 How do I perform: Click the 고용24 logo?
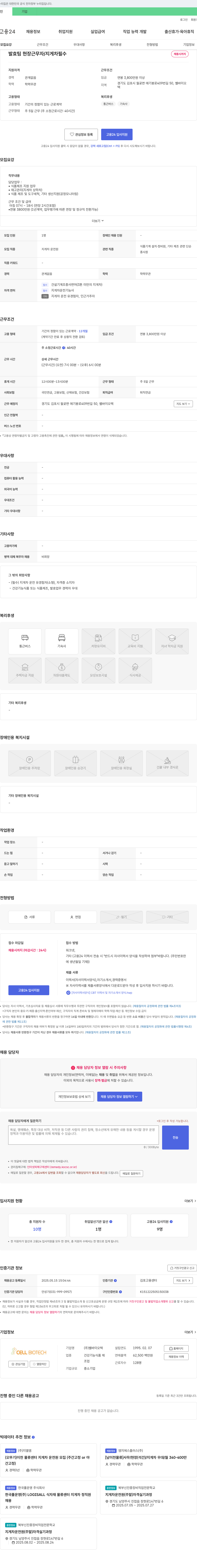coord(7,32)
